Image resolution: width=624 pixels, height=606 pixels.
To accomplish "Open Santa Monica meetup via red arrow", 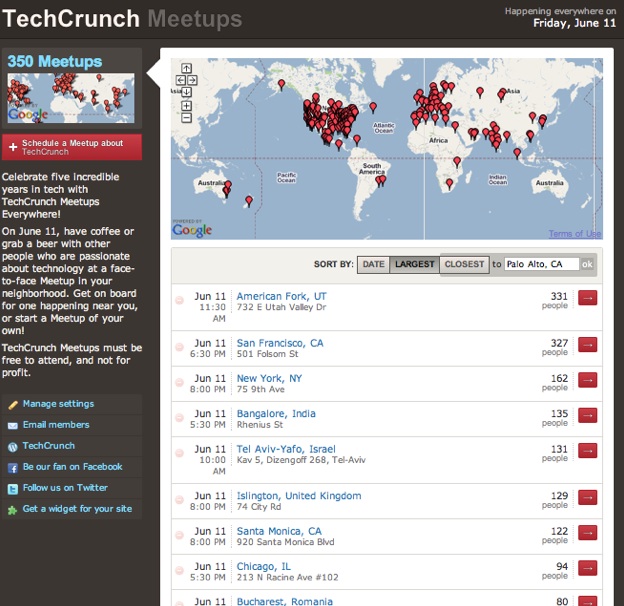I will coord(587,533).
